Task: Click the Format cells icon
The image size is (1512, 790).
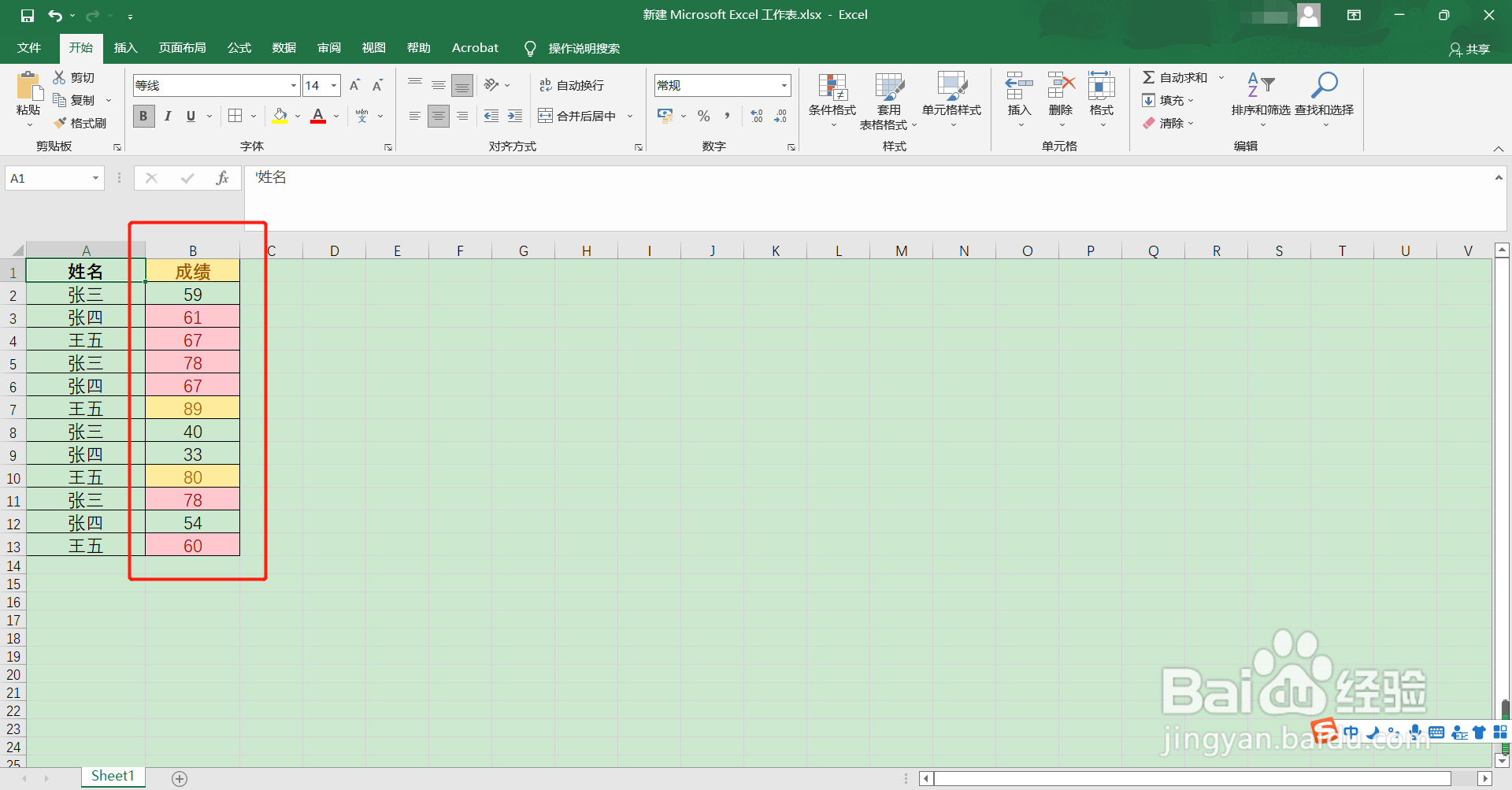Action: [1102, 85]
